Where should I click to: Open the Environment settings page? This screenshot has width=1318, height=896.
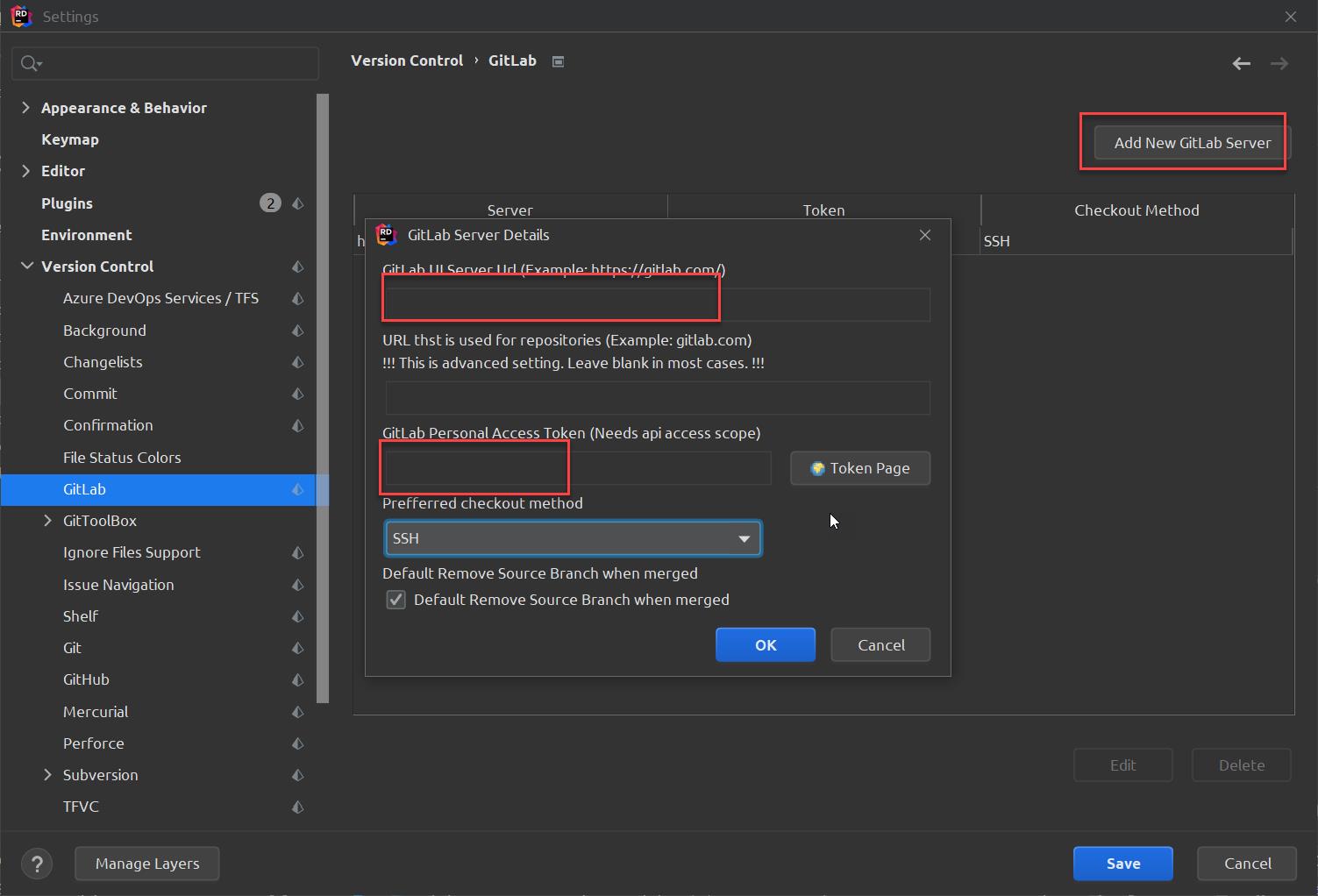[x=87, y=235]
